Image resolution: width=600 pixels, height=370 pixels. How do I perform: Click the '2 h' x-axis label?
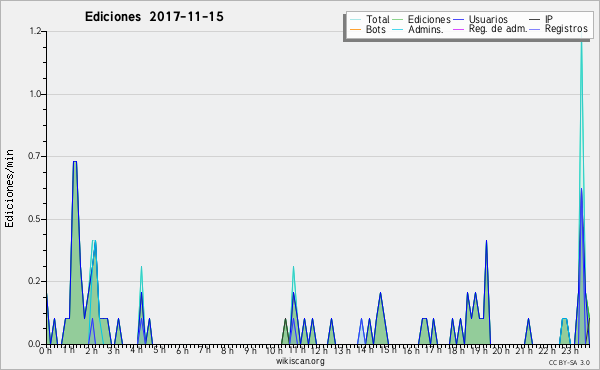91,350
